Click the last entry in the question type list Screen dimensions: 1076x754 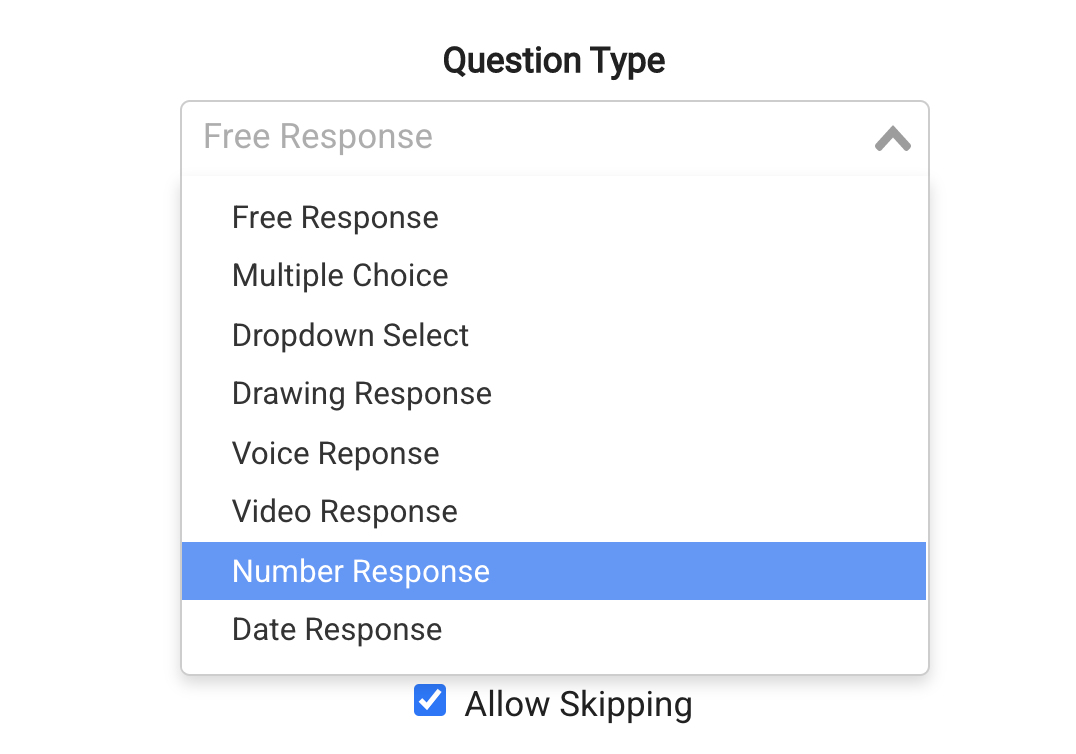coord(337,630)
